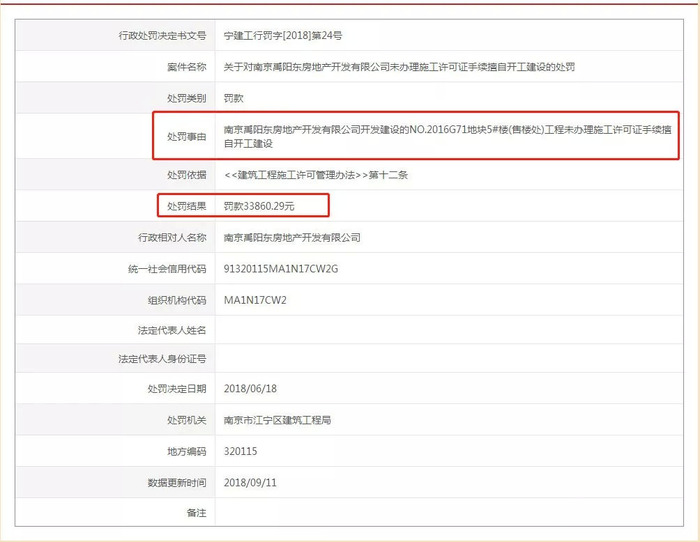
Task: Select the date '2018/06/18'
Action: [250, 388]
